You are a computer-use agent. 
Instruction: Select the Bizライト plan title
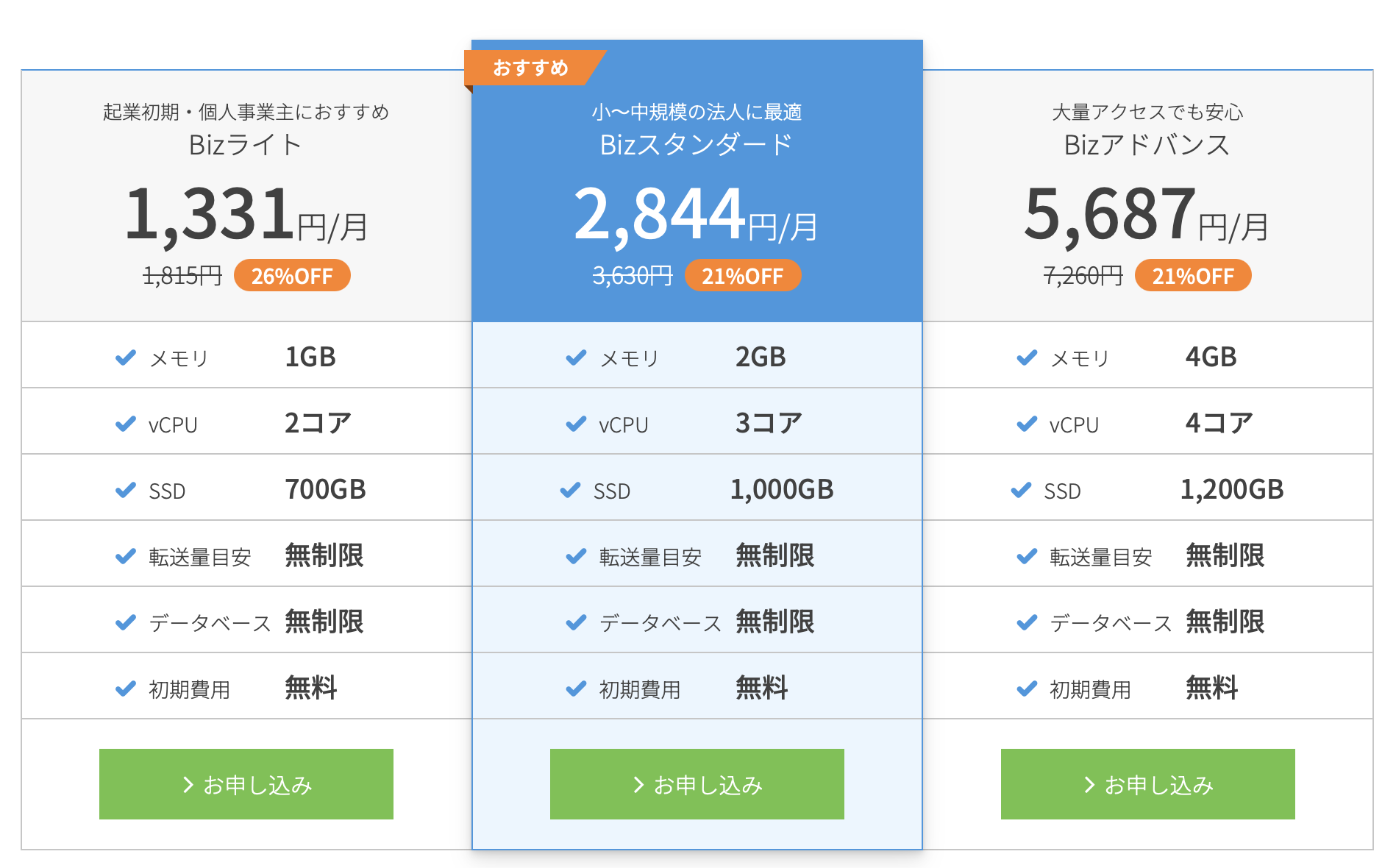tap(246, 145)
